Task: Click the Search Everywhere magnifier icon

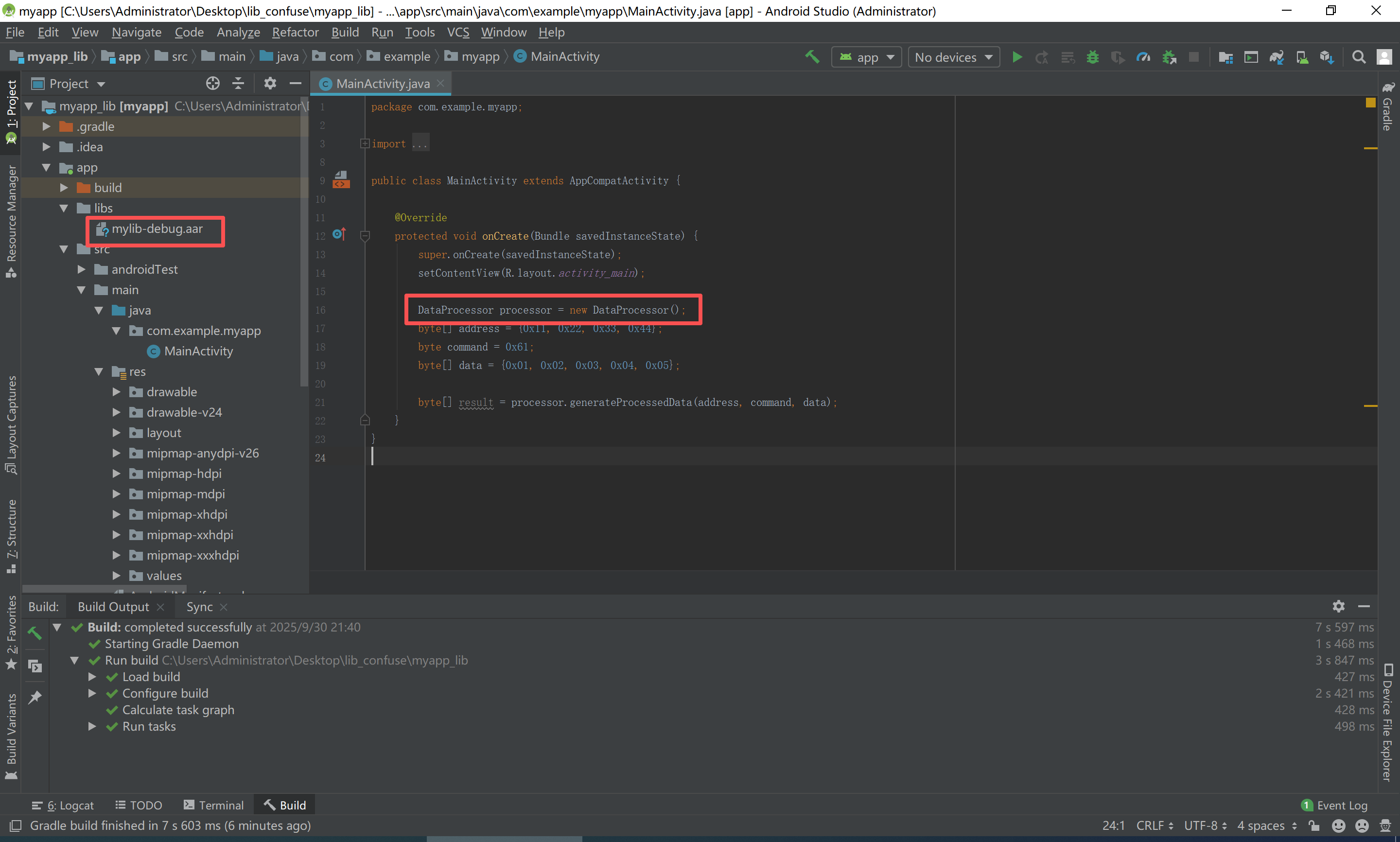Action: pyautogui.click(x=1359, y=57)
